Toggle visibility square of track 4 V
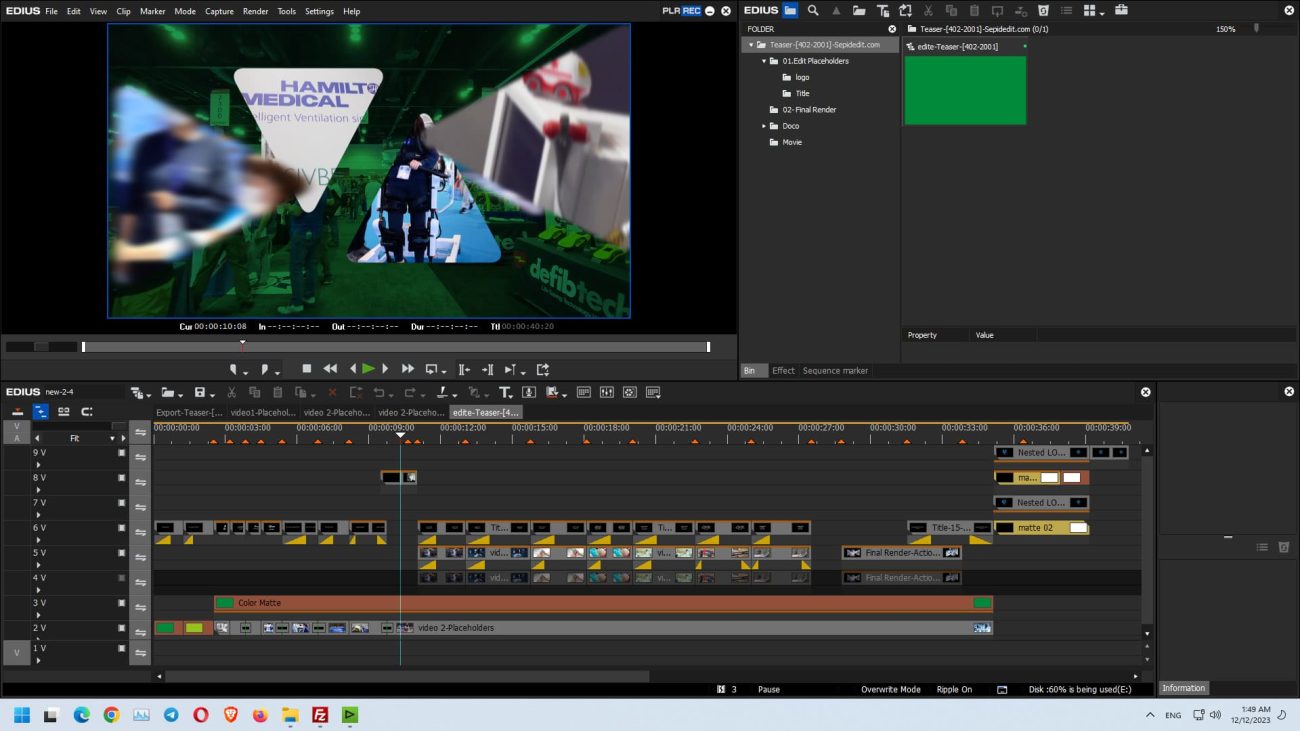The image size is (1300, 731). [122, 577]
